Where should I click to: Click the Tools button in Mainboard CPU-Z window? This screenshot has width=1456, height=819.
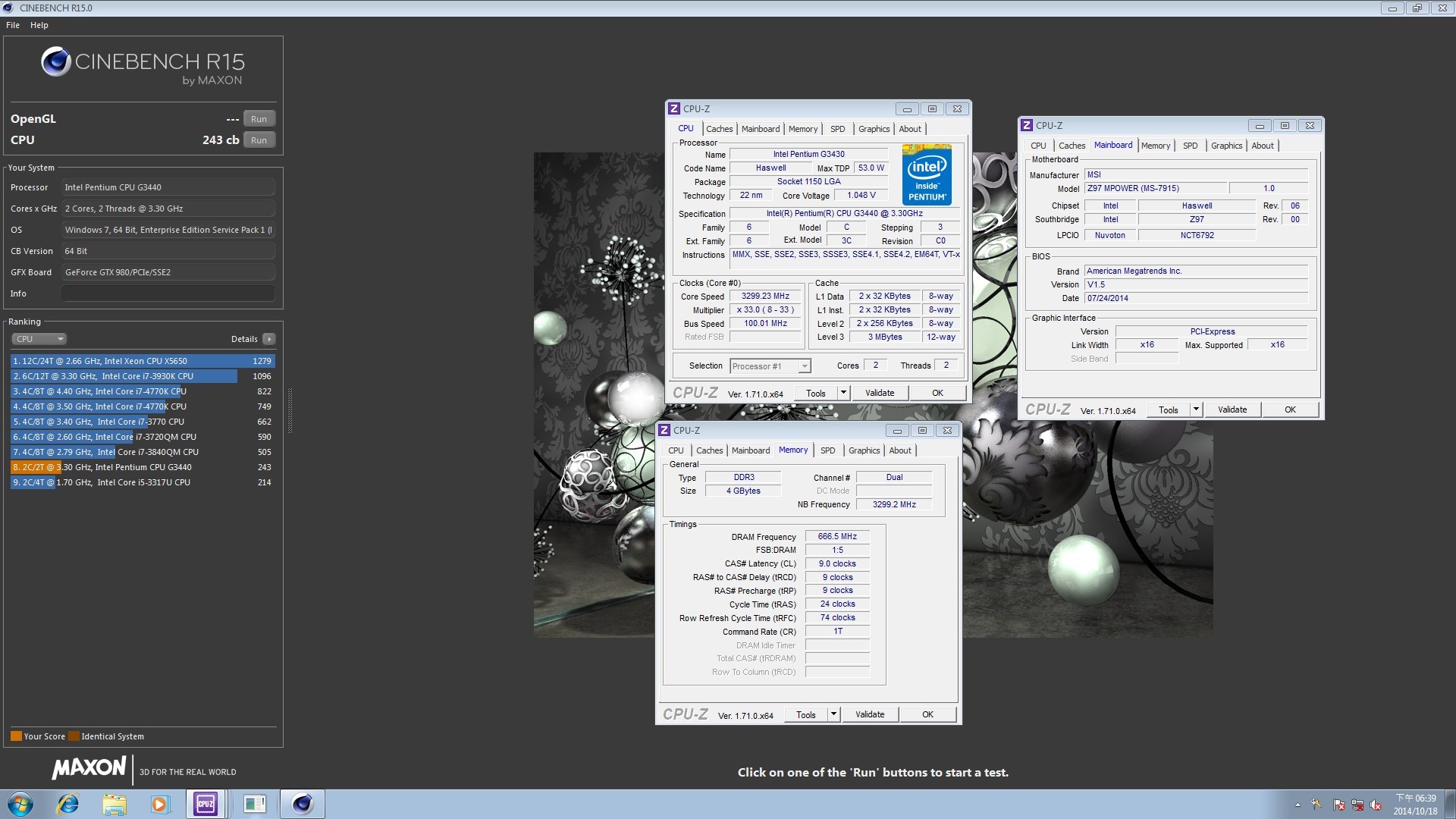(1169, 409)
